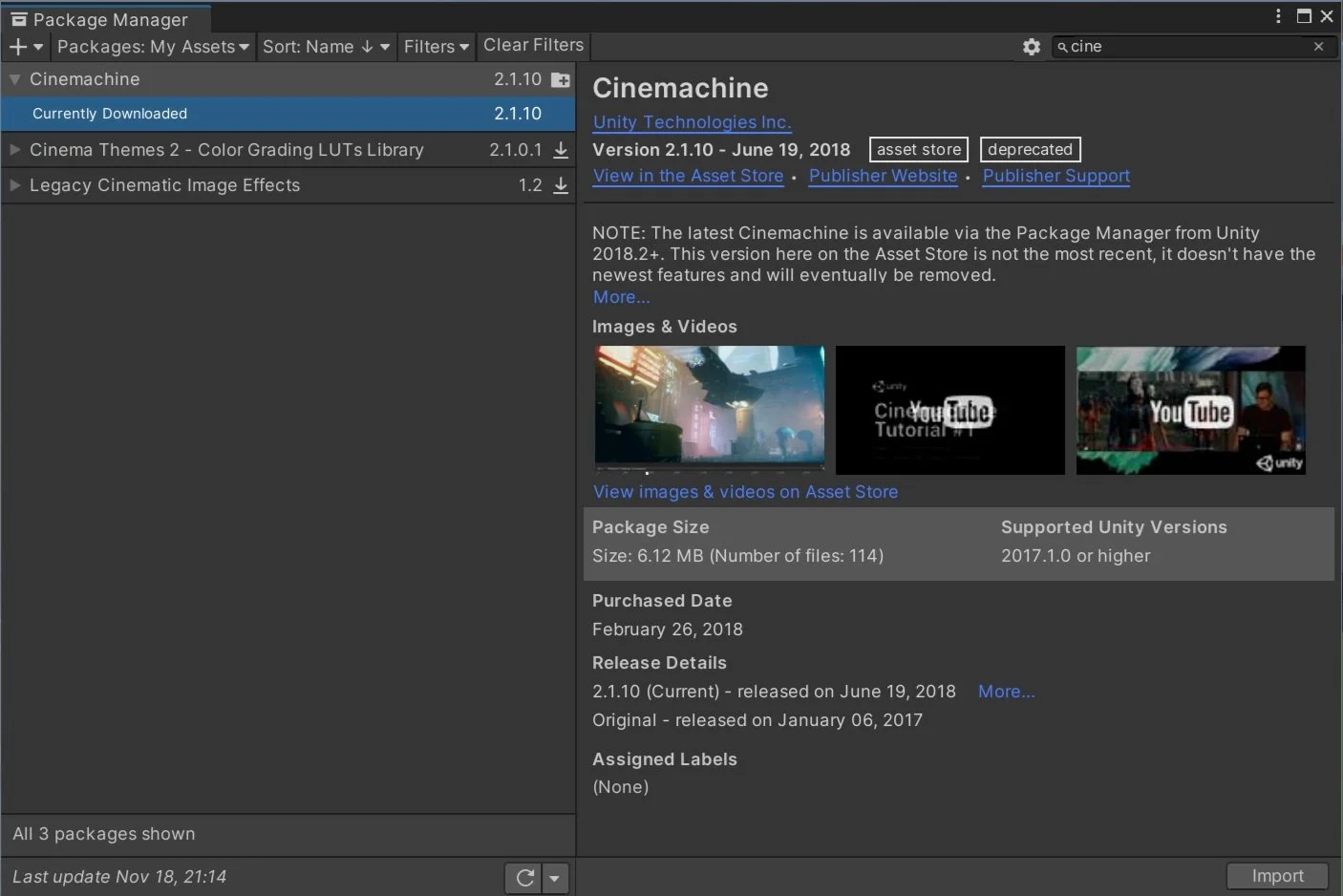Click the February 26, 2018 purchased date

pos(668,629)
